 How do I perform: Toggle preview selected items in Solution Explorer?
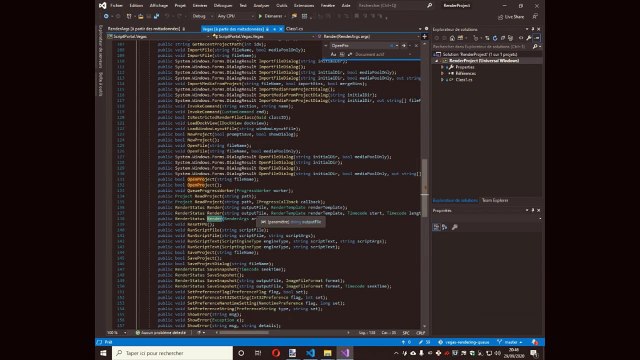tap(537, 38)
